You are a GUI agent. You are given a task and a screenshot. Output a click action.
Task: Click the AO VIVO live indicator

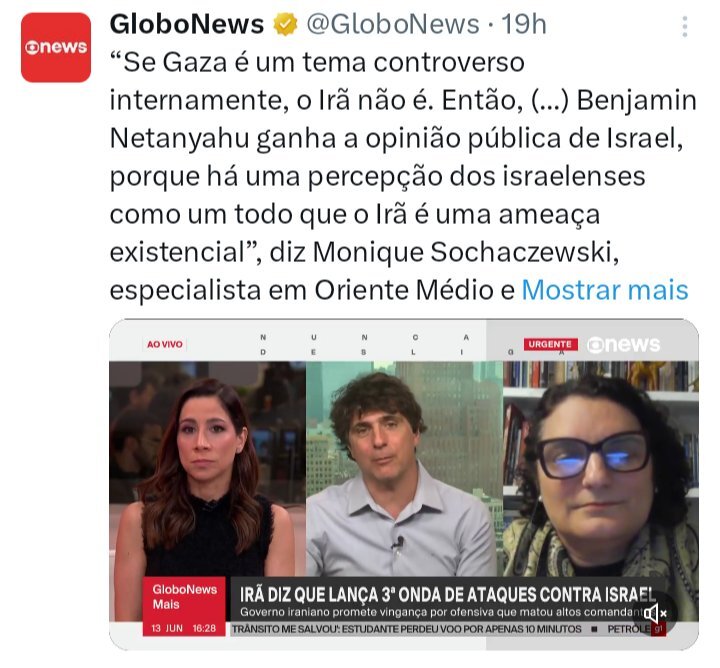(x=165, y=344)
